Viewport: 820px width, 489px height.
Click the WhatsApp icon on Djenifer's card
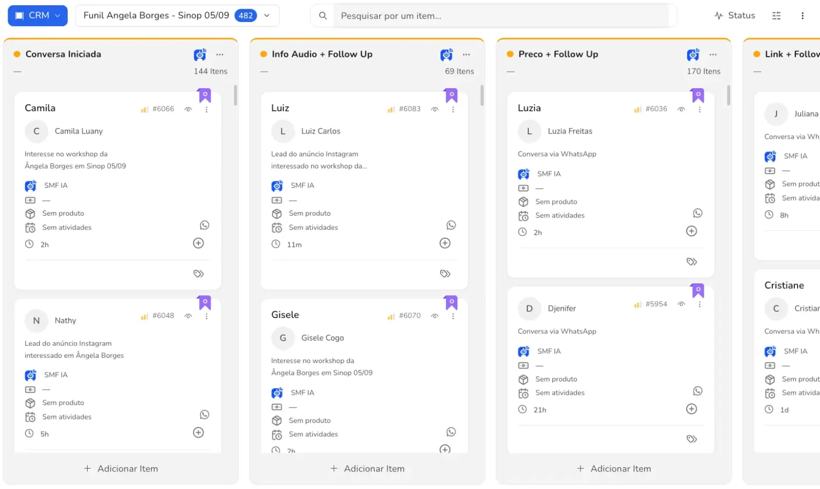click(x=698, y=391)
